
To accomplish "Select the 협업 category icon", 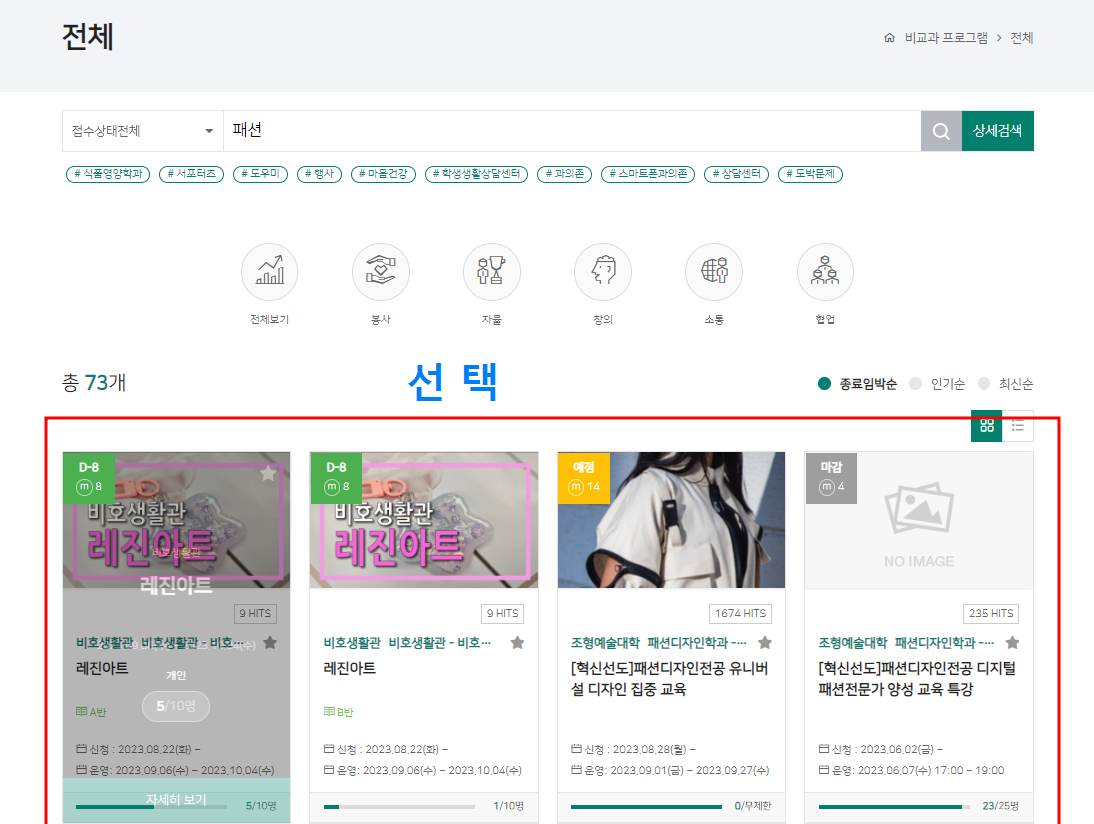I will tap(825, 272).
